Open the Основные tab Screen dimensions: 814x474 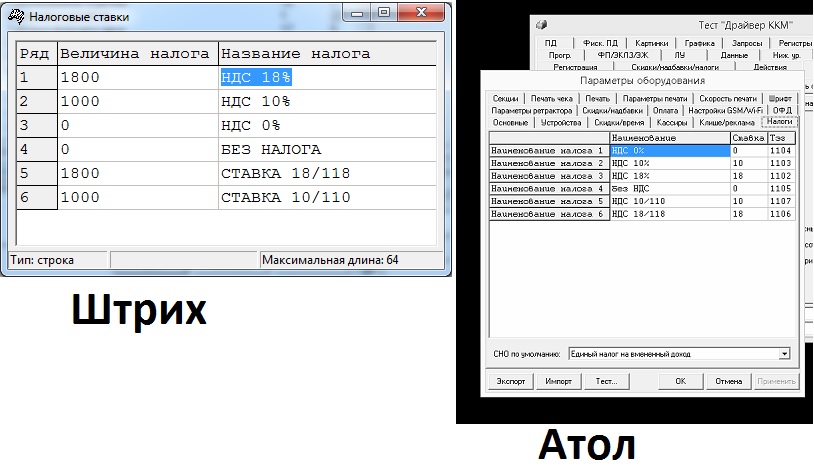(510, 123)
